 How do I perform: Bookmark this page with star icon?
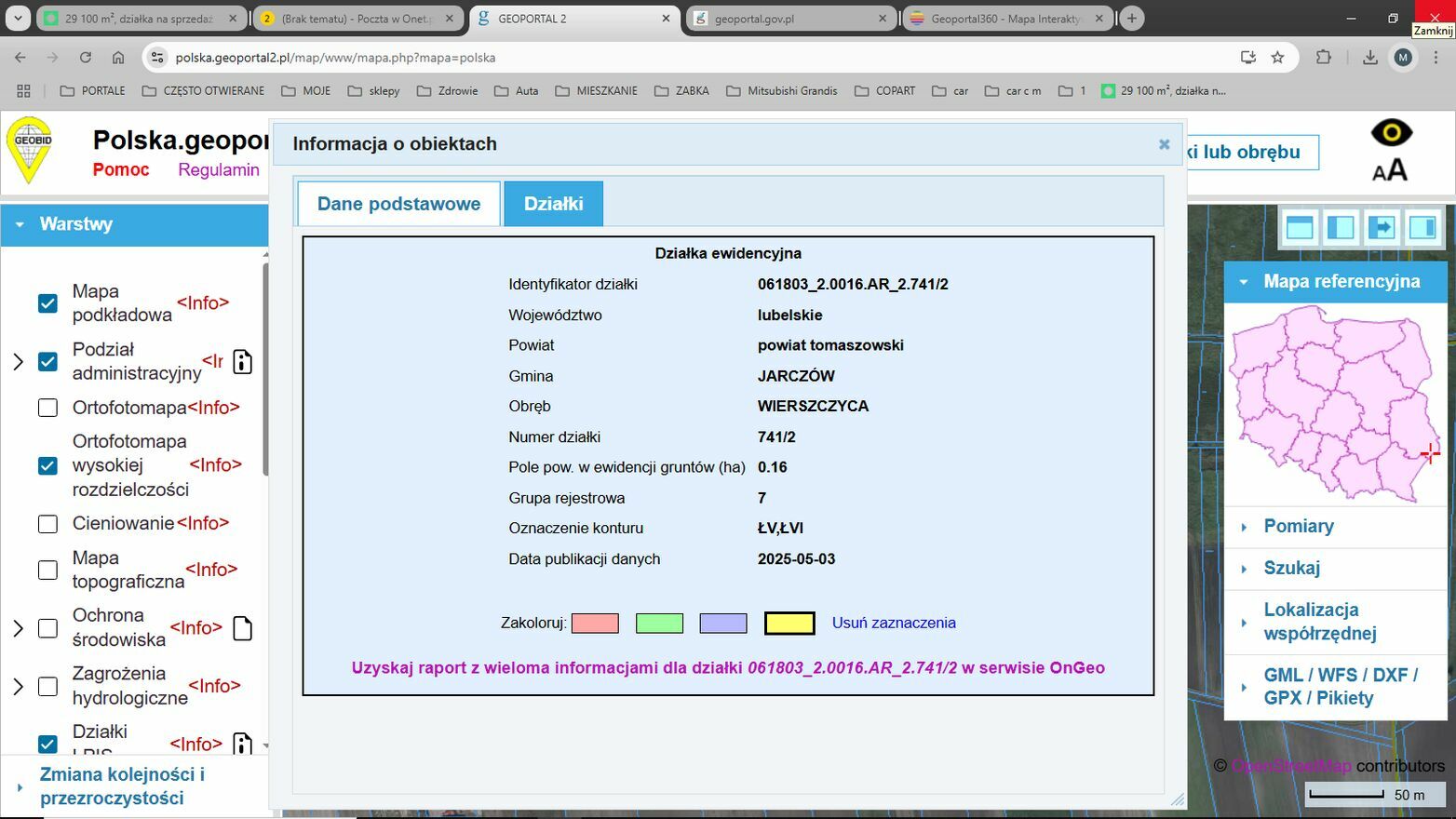click(x=1277, y=58)
